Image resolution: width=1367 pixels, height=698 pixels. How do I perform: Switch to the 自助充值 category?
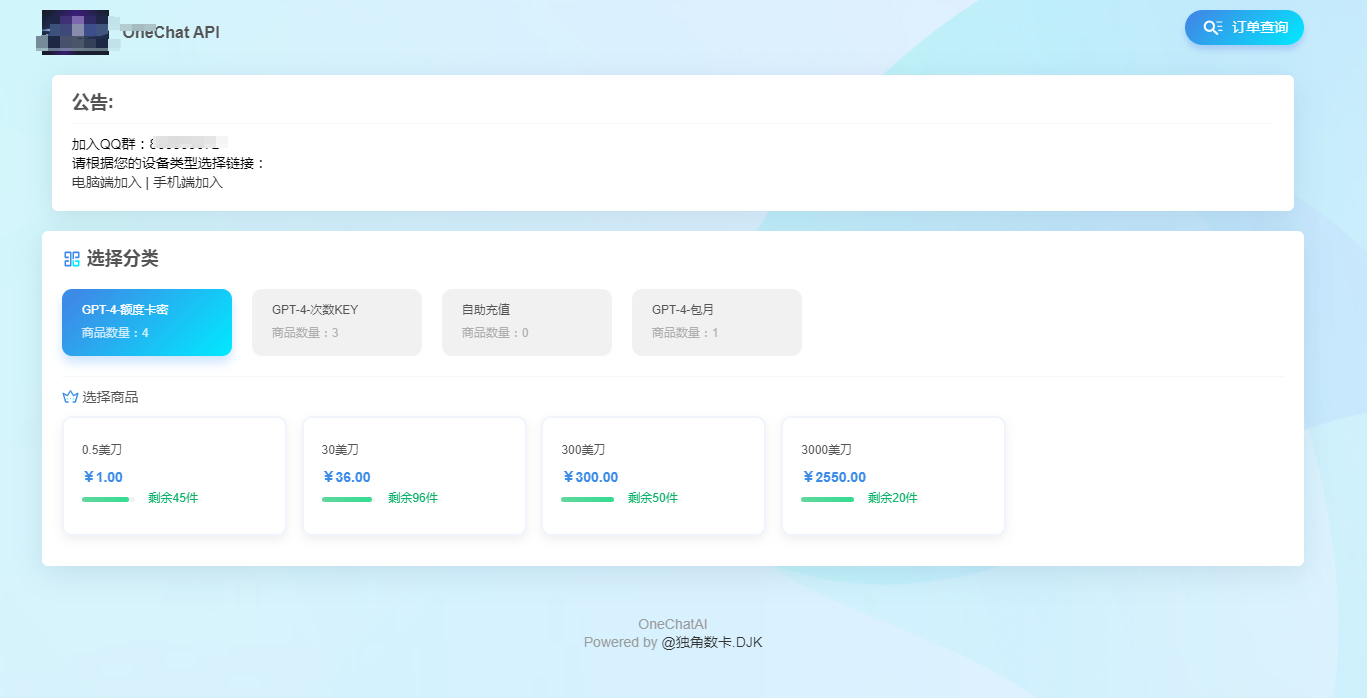(527, 322)
